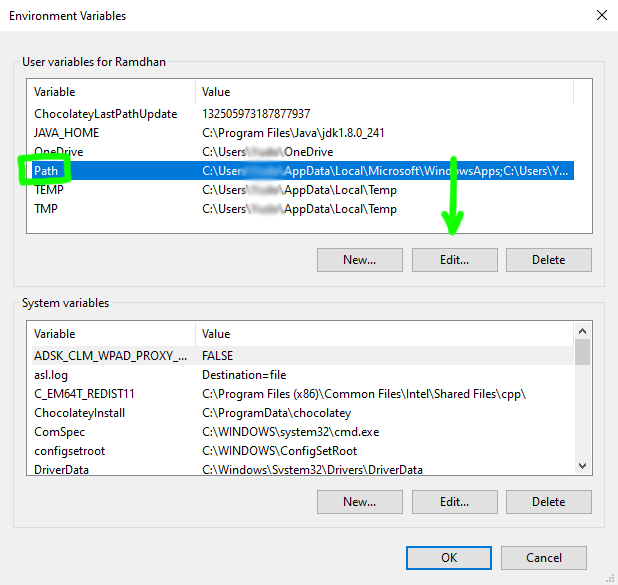Select the TEMP user variable
The width and height of the screenshot is (618, 585).
pyautogui.click(x=303, y=190)
